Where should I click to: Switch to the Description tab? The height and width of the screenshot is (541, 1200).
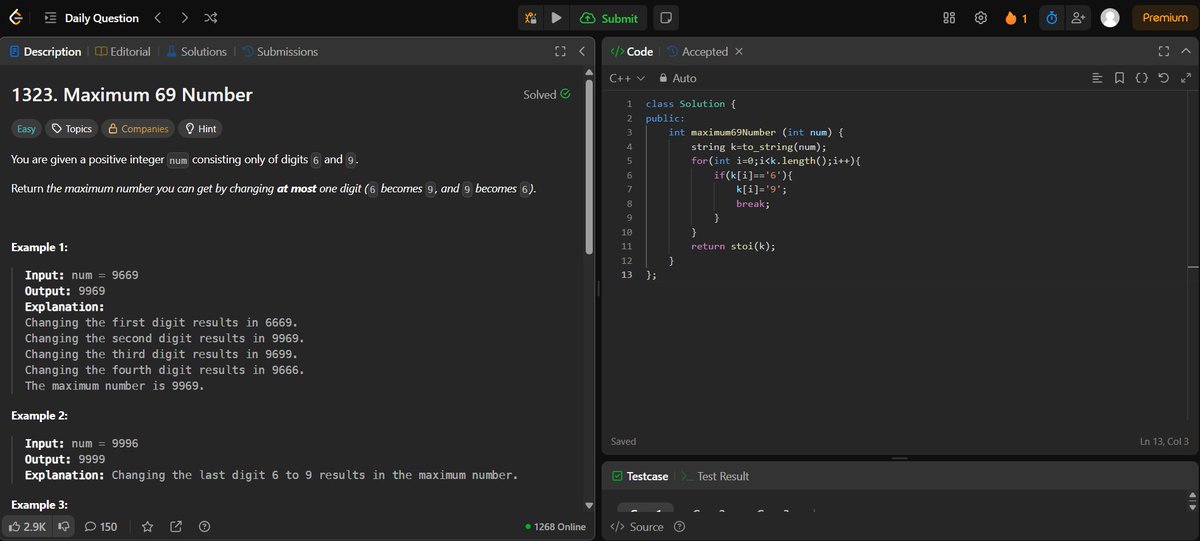point(46,51)
